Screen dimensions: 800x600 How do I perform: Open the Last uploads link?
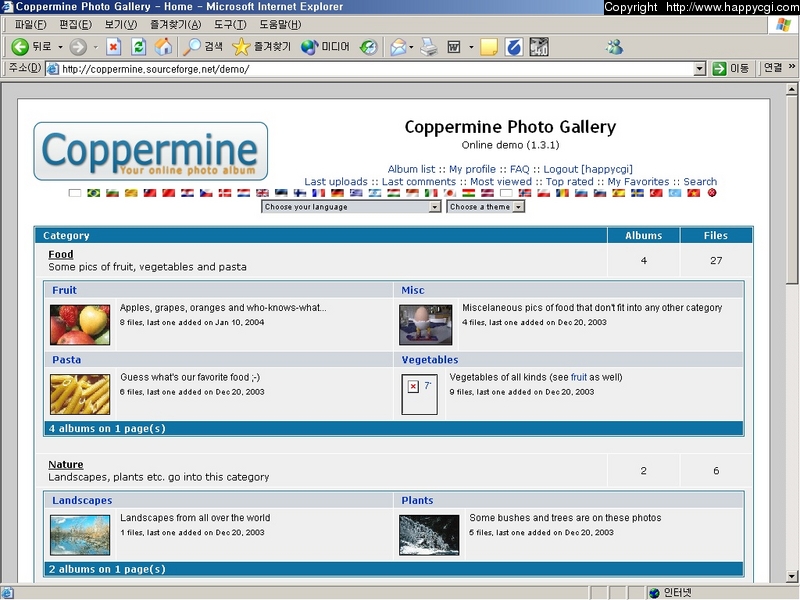(x=336, y=182)
